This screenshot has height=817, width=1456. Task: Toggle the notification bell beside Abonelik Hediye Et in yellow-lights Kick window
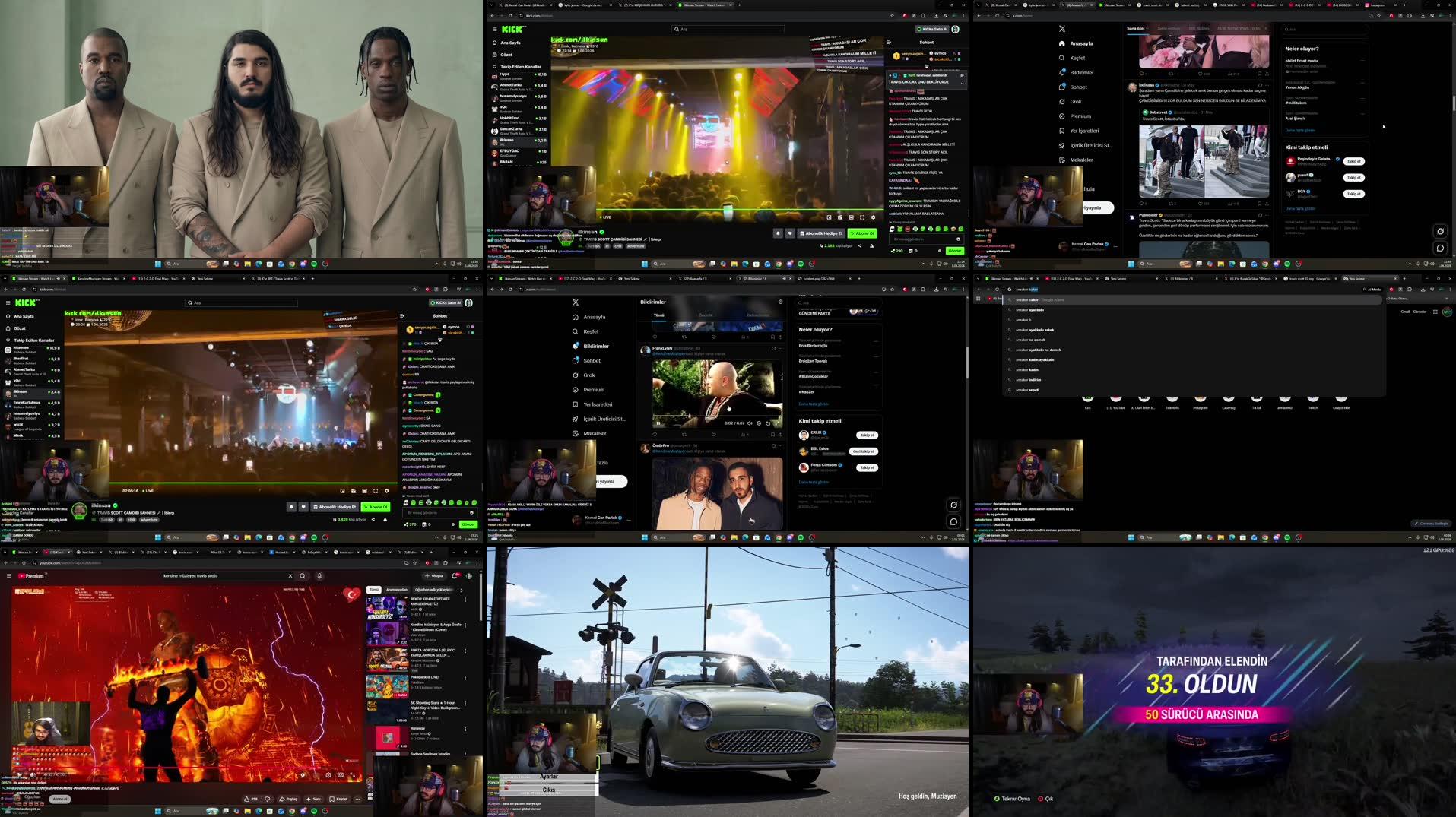(x=778, y=233)
